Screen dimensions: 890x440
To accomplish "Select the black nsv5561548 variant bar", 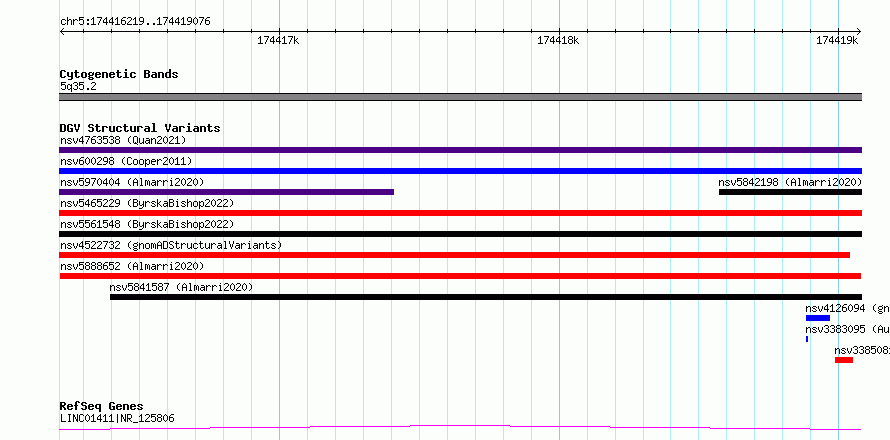I will pyautogui.click(x=460, y=234).
